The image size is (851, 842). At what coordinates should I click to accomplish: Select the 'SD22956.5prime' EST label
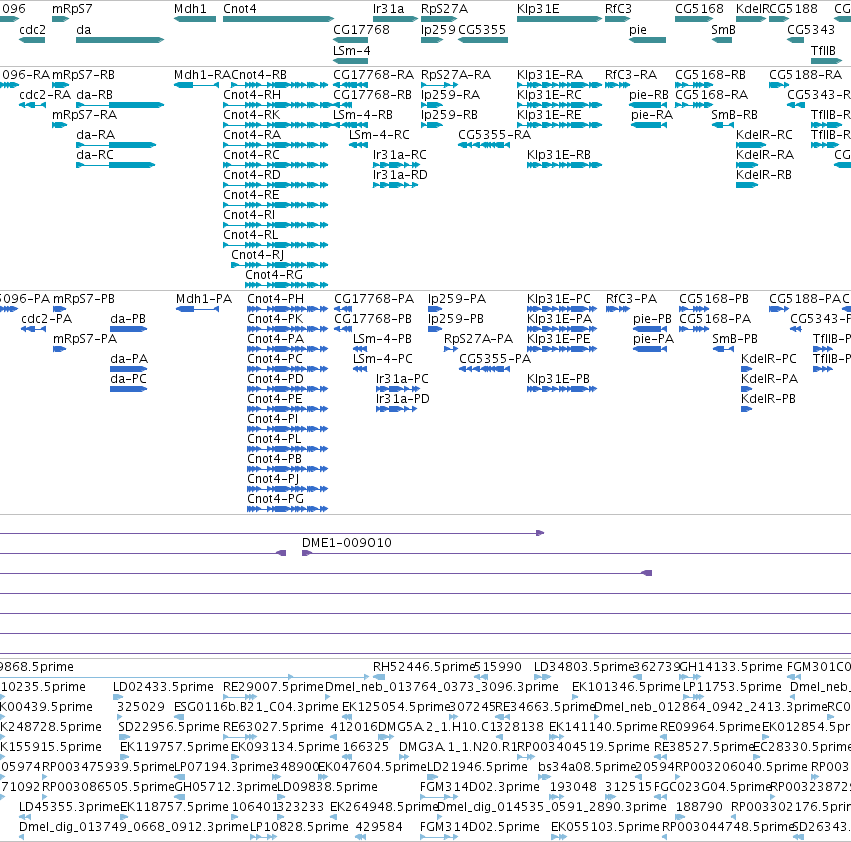click(169, 726)
